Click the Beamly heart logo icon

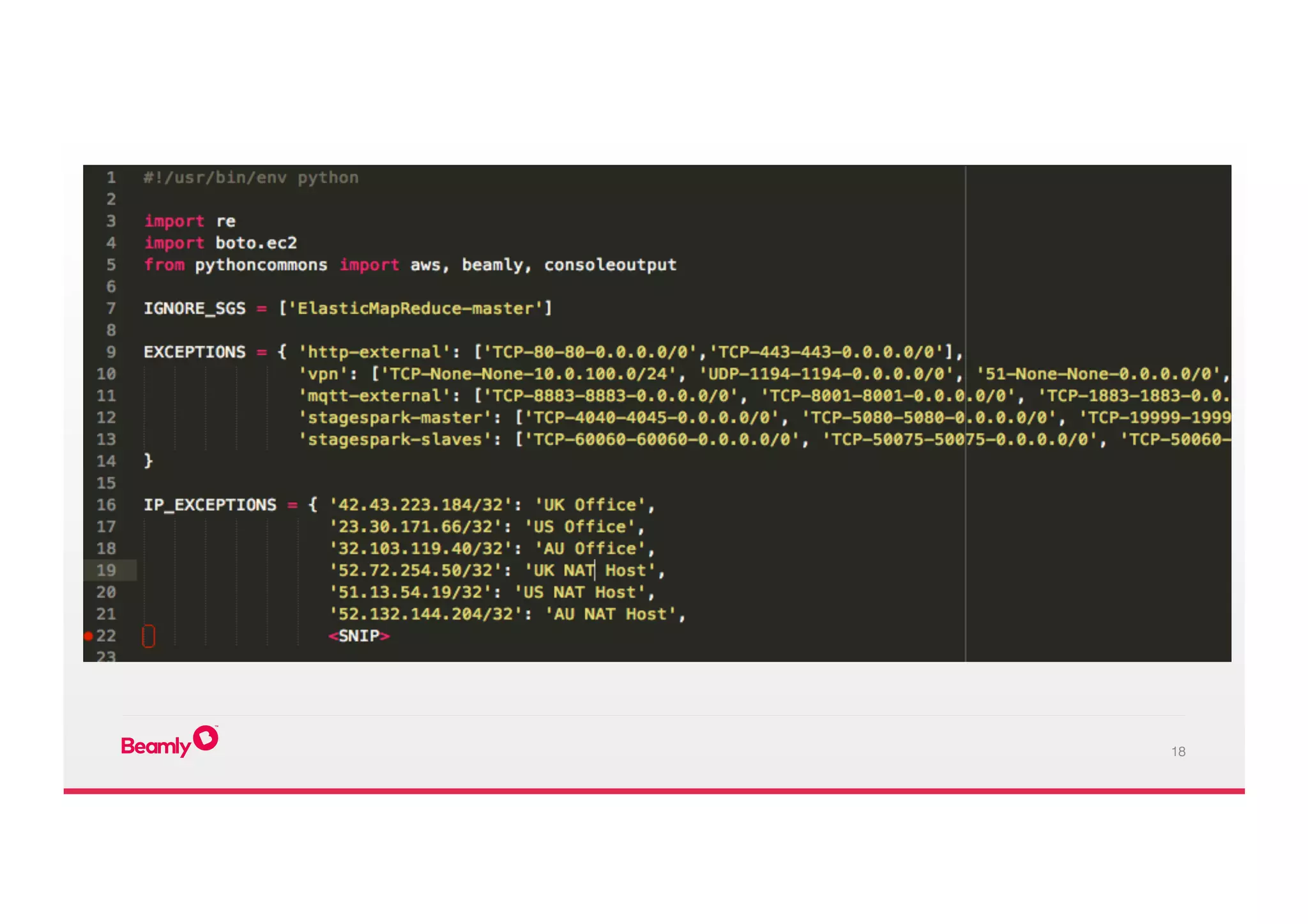(x=206, y=738)
